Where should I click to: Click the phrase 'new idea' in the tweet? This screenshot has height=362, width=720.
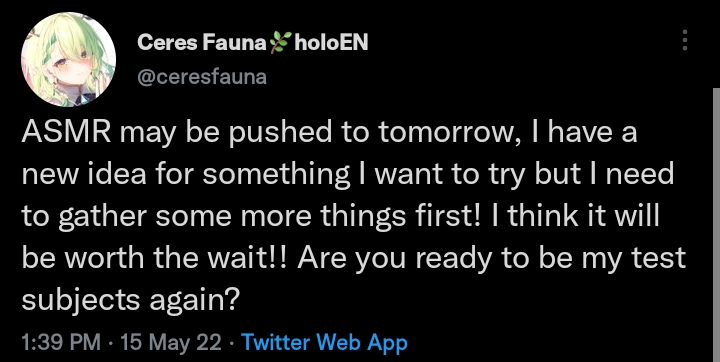[x=84, y=174]
